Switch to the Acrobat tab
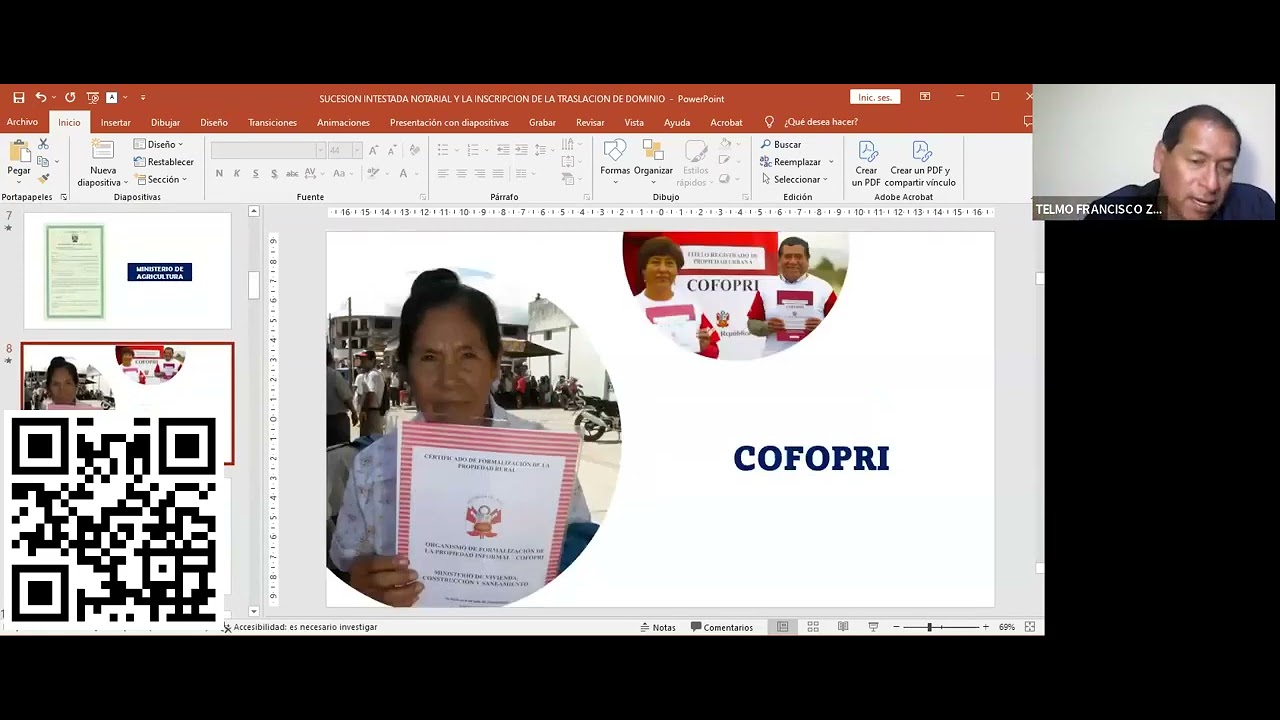Viewport: 1280px width, 720px height. point(726,122)
